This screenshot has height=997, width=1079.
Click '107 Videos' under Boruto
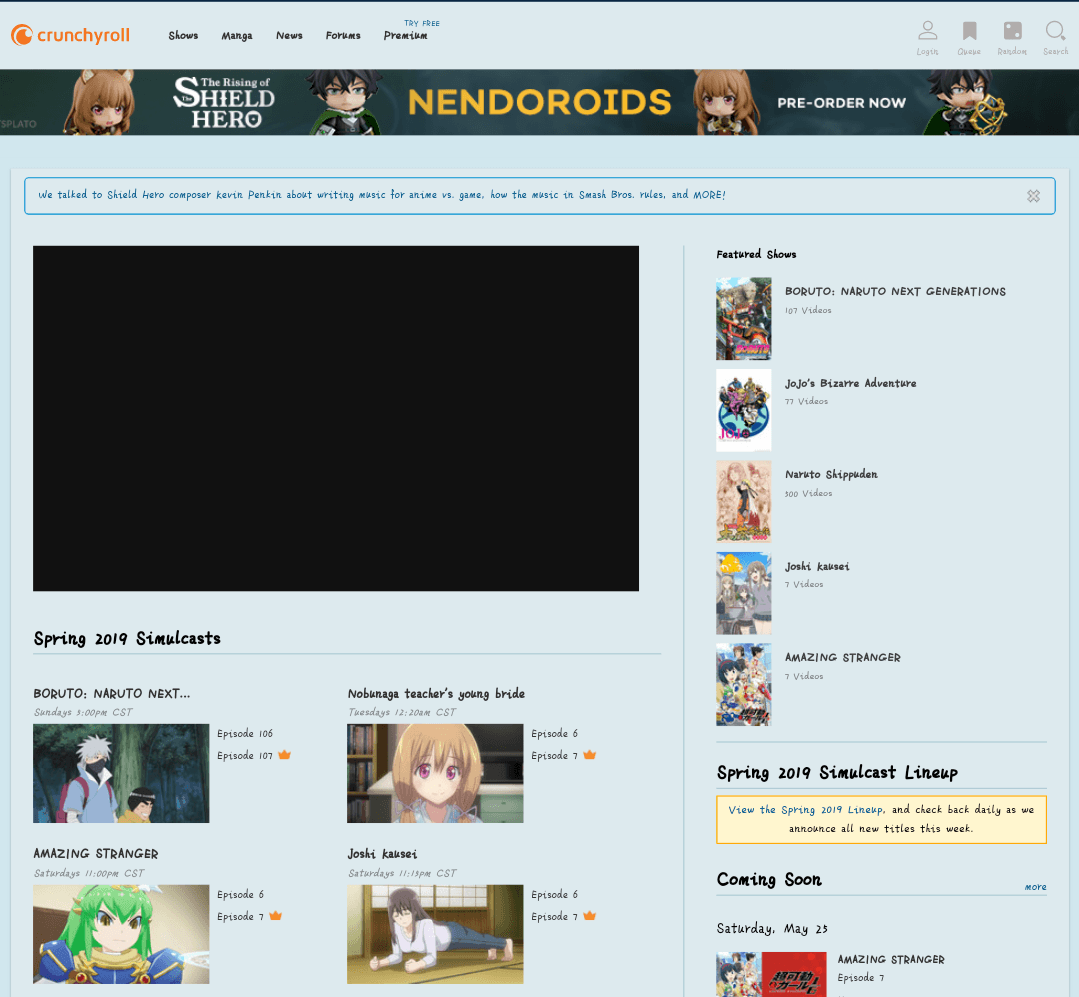pos(808,310)
